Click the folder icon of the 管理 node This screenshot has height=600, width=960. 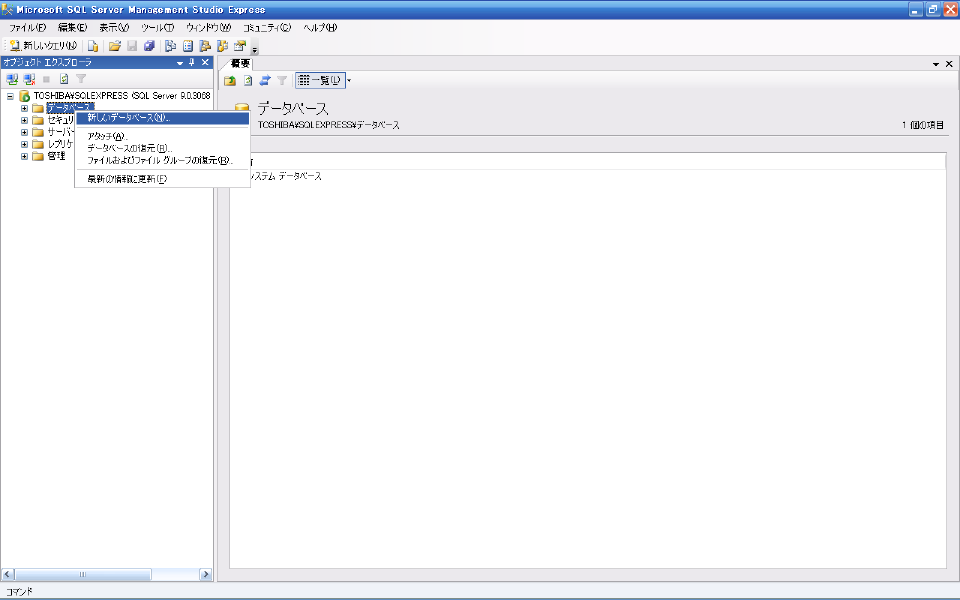coord(38,157)
